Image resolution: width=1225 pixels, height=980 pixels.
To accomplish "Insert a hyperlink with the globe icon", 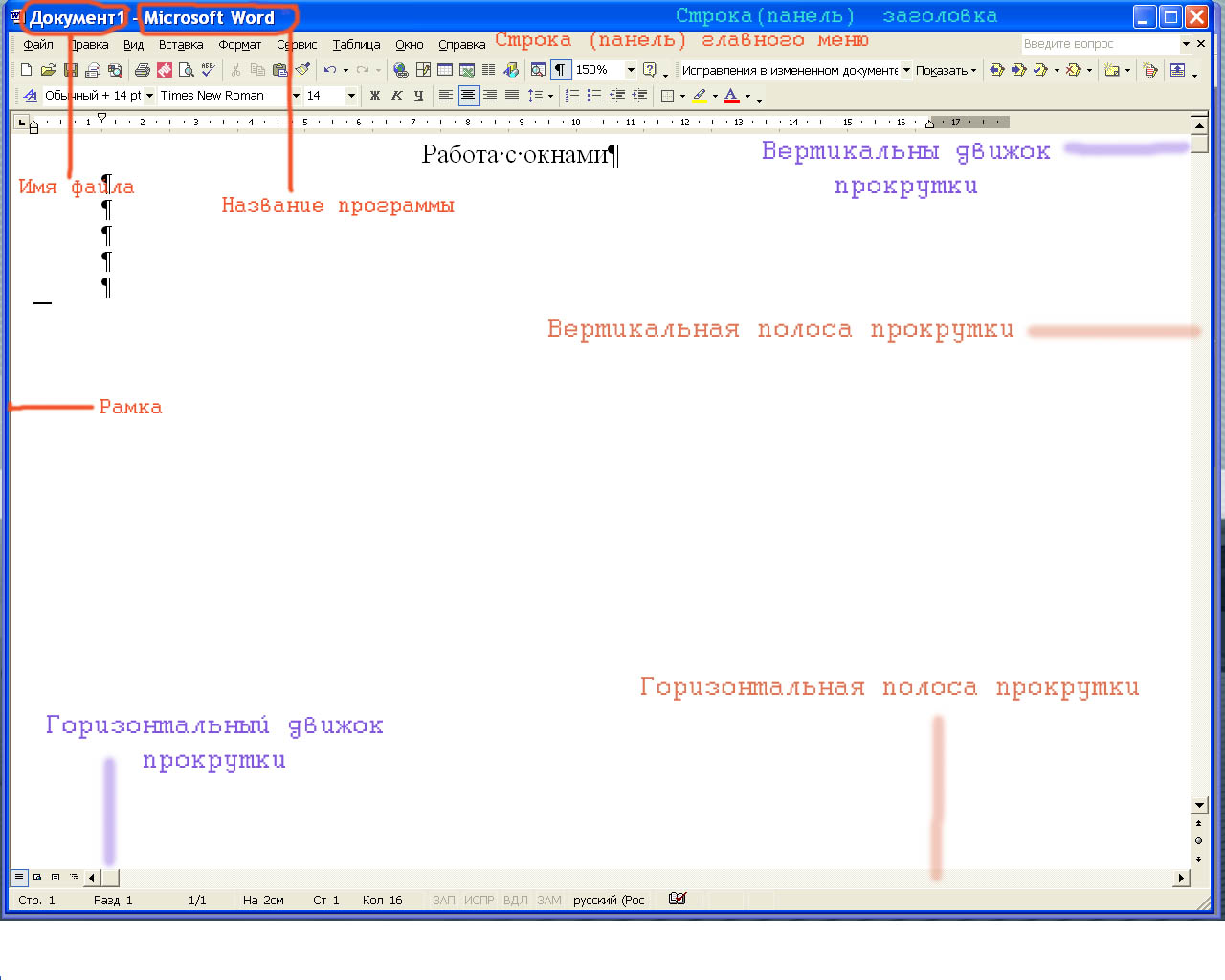I will point(400,70).
